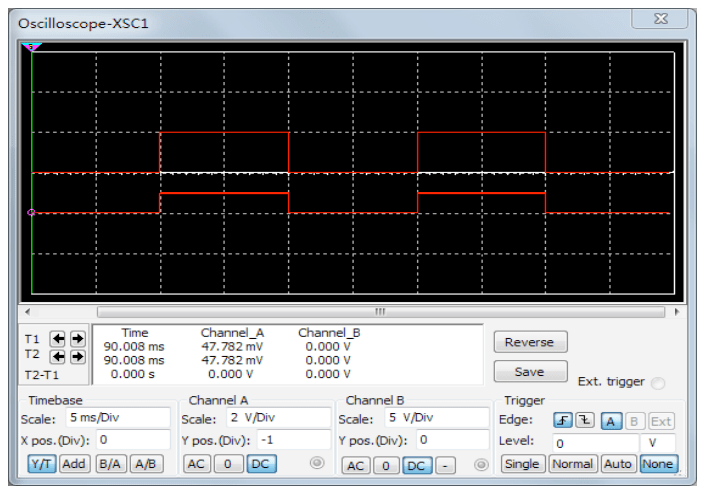Click scrollbar right arrow under the display
The height and width of the screenshot is (494, 704).
[x=677, y=312]
